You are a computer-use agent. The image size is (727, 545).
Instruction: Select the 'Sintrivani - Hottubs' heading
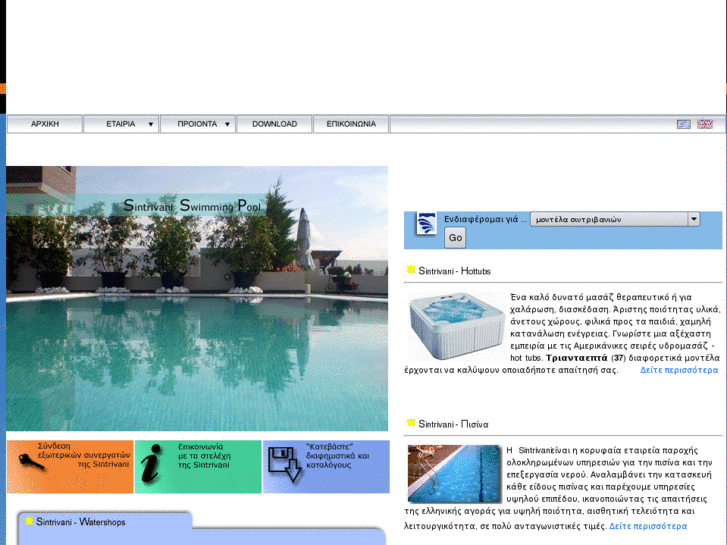coord(454,271)
